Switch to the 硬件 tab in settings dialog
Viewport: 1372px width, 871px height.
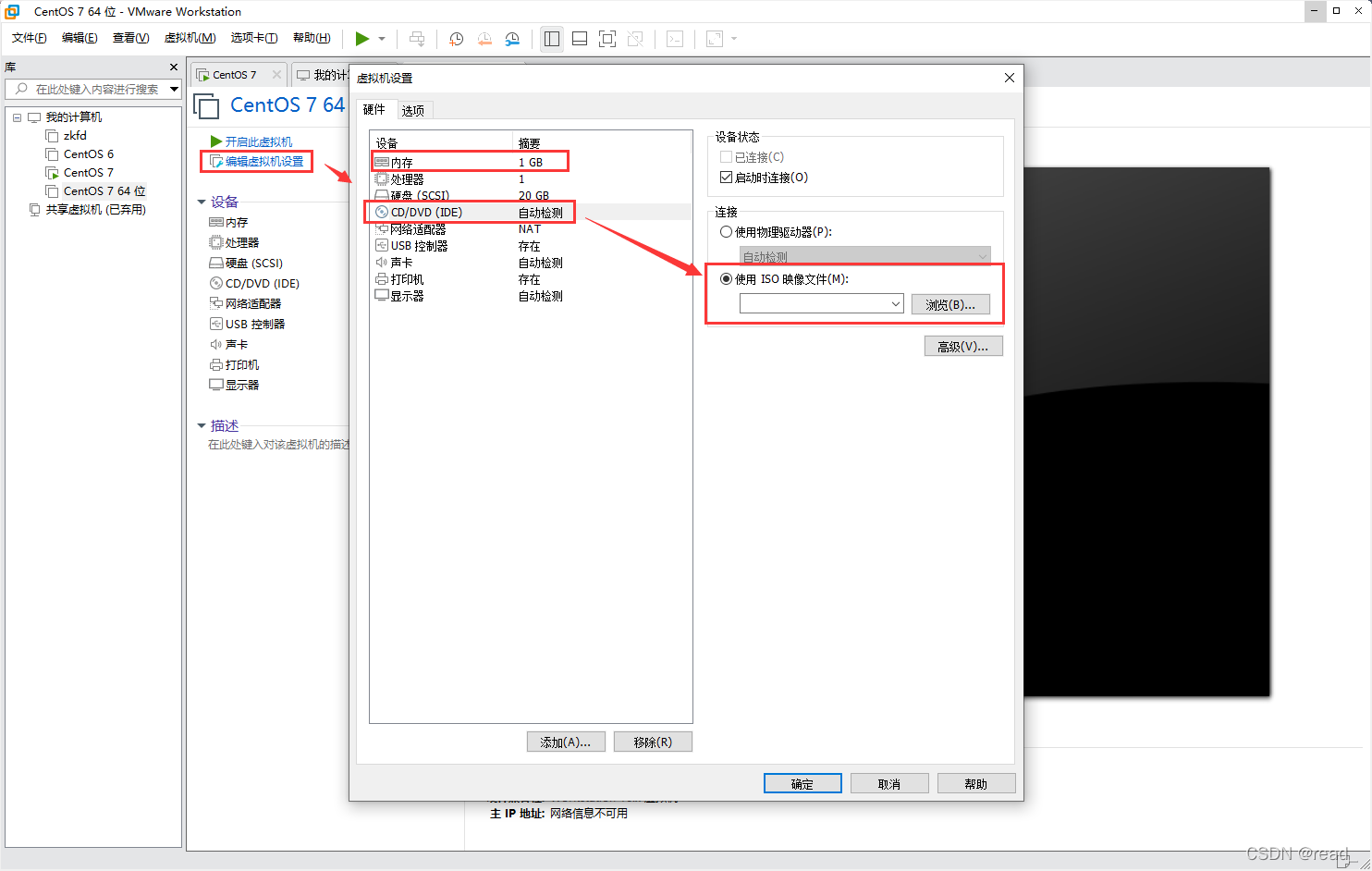(x=374, y=109)
